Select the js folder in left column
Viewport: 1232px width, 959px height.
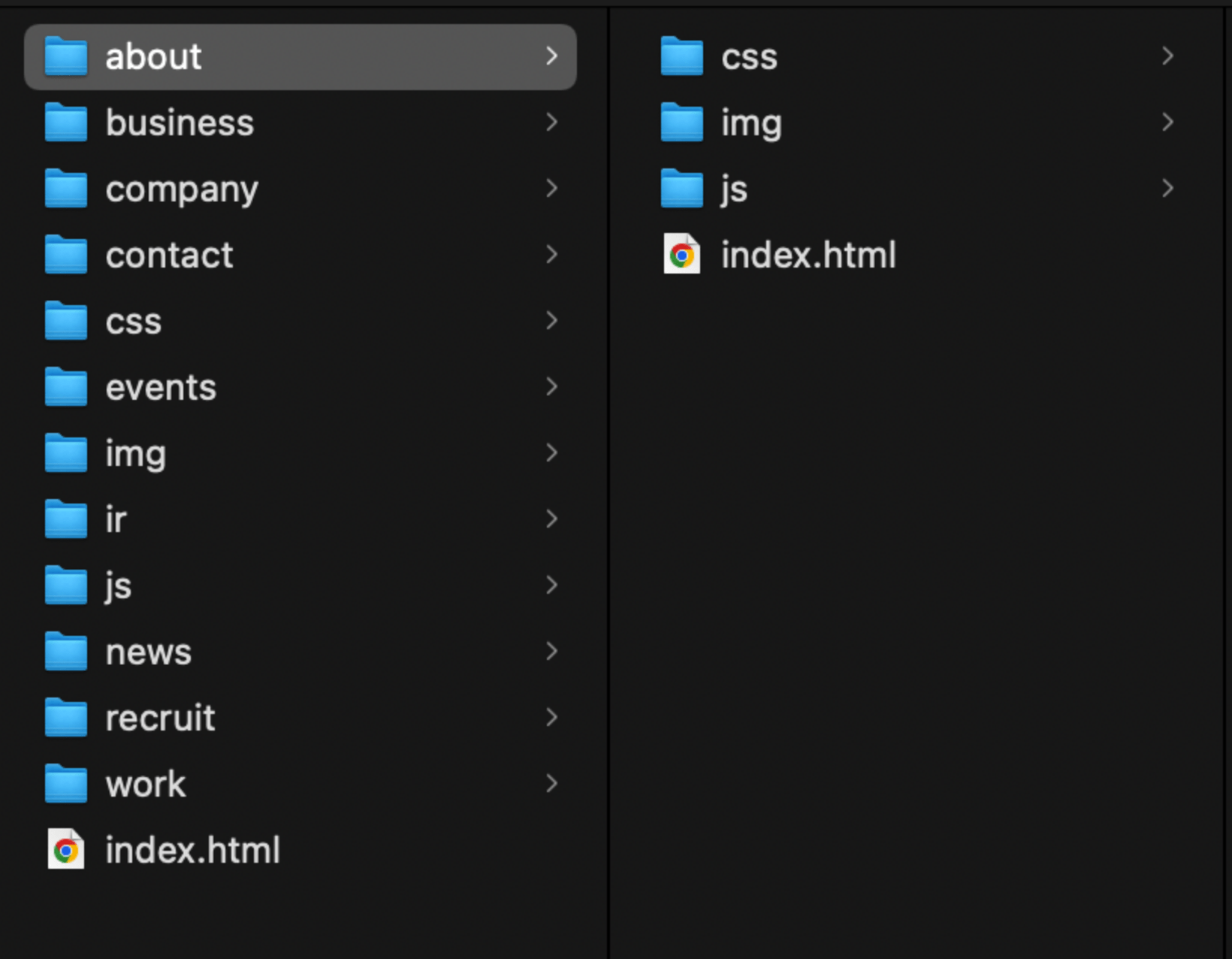(x=300, y=585)
